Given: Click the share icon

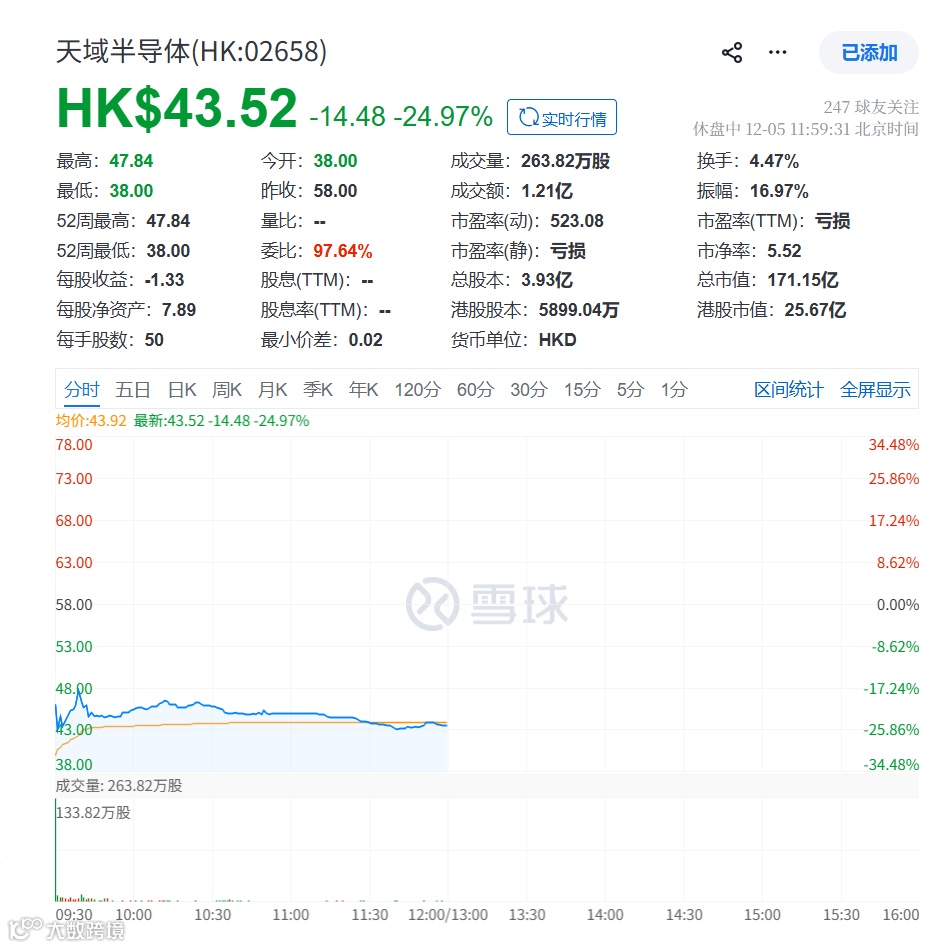Looking at the screenshot, I should [732, 53].
